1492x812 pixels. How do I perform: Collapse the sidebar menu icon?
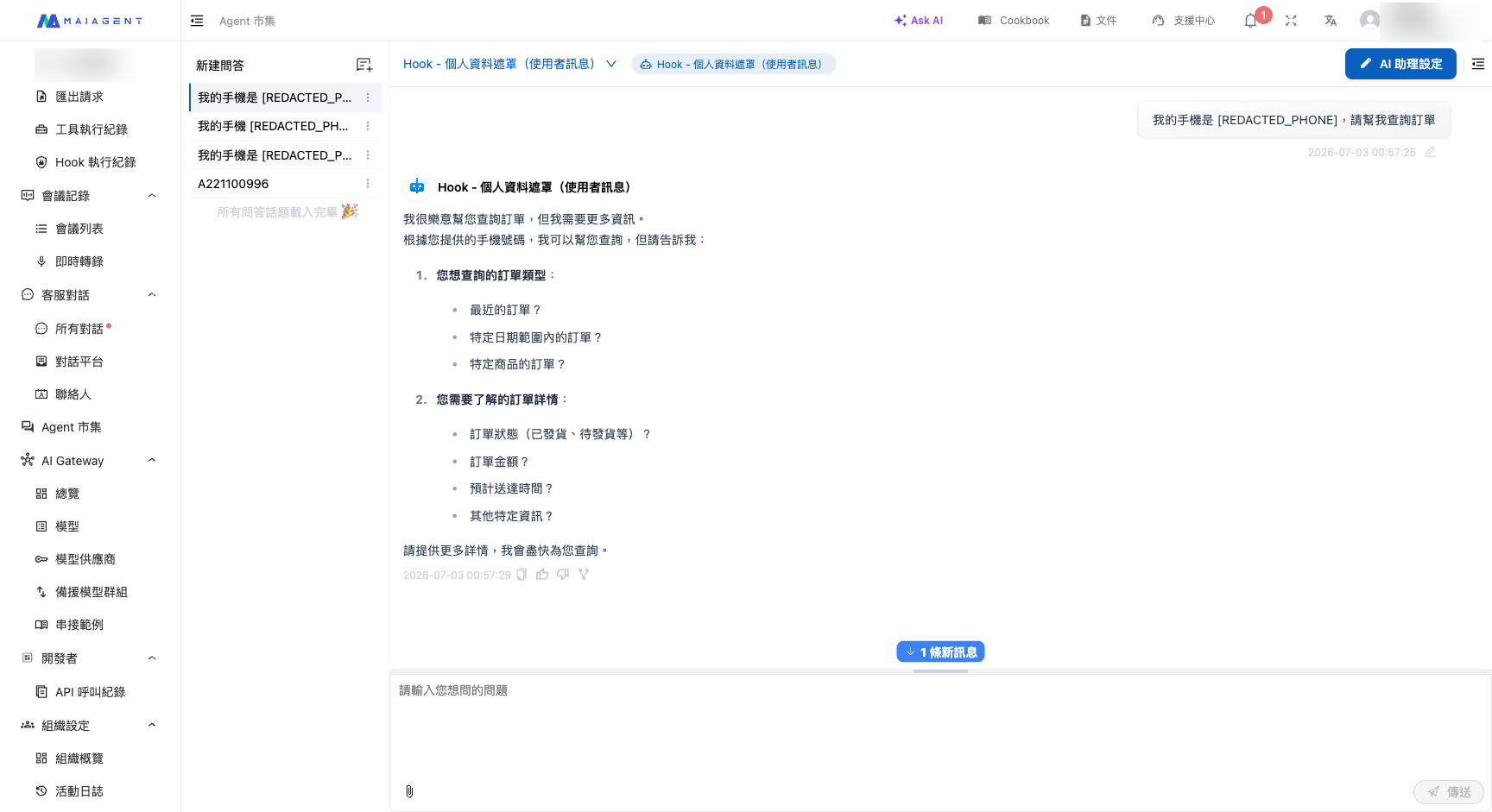click(x=197, y=21)
